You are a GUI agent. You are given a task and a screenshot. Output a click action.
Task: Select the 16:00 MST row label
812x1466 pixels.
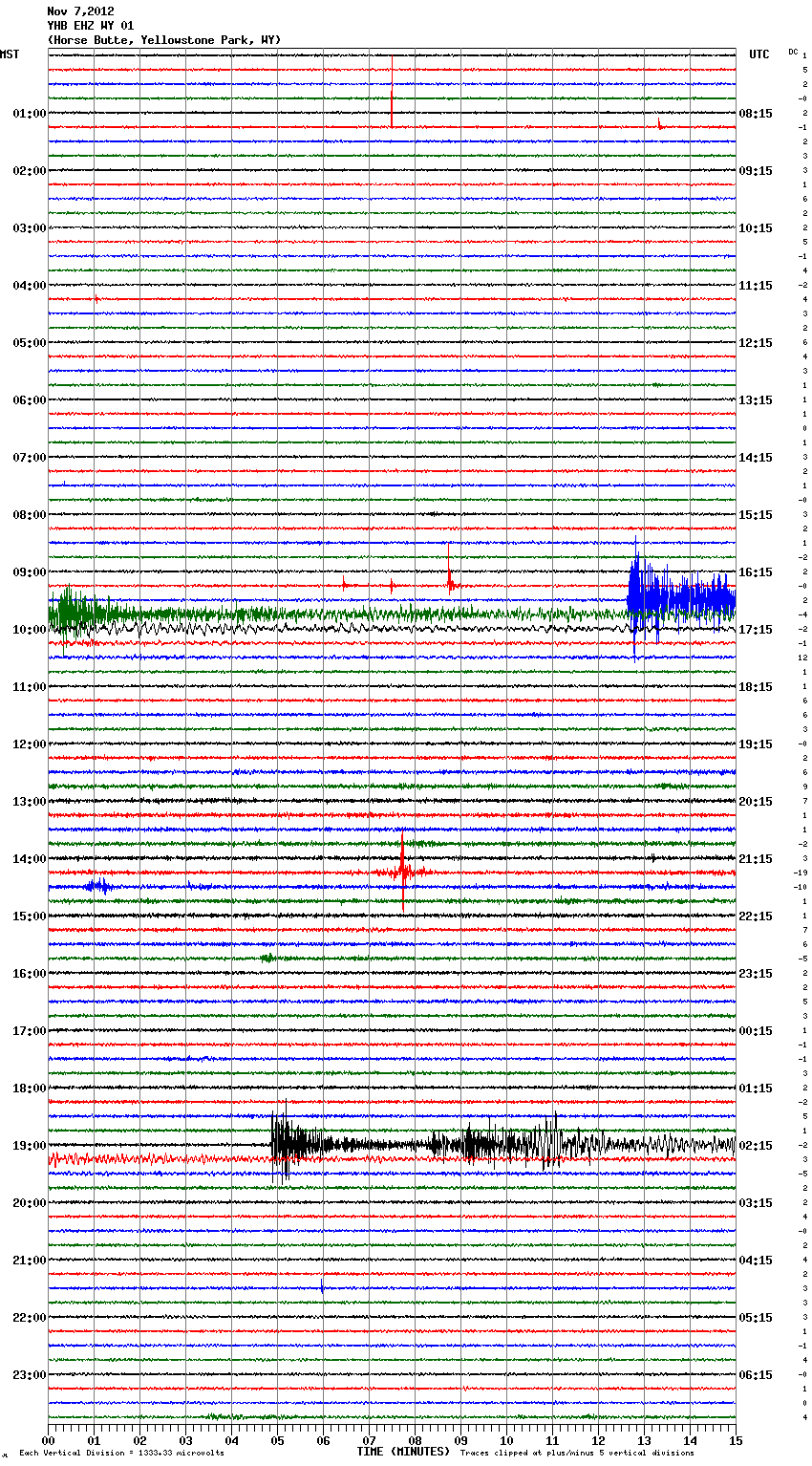point(30,974)
